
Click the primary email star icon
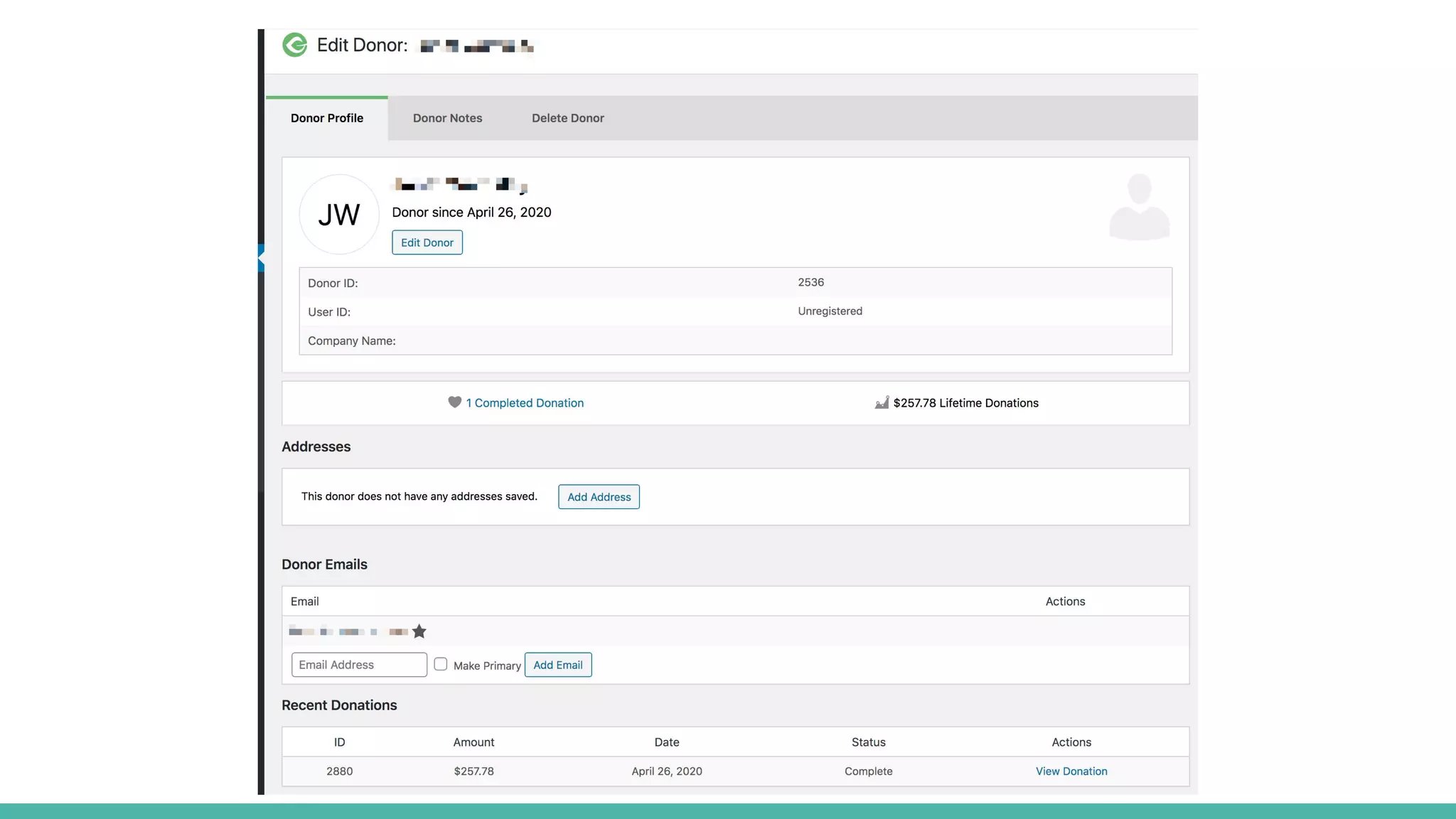[419, 631]
